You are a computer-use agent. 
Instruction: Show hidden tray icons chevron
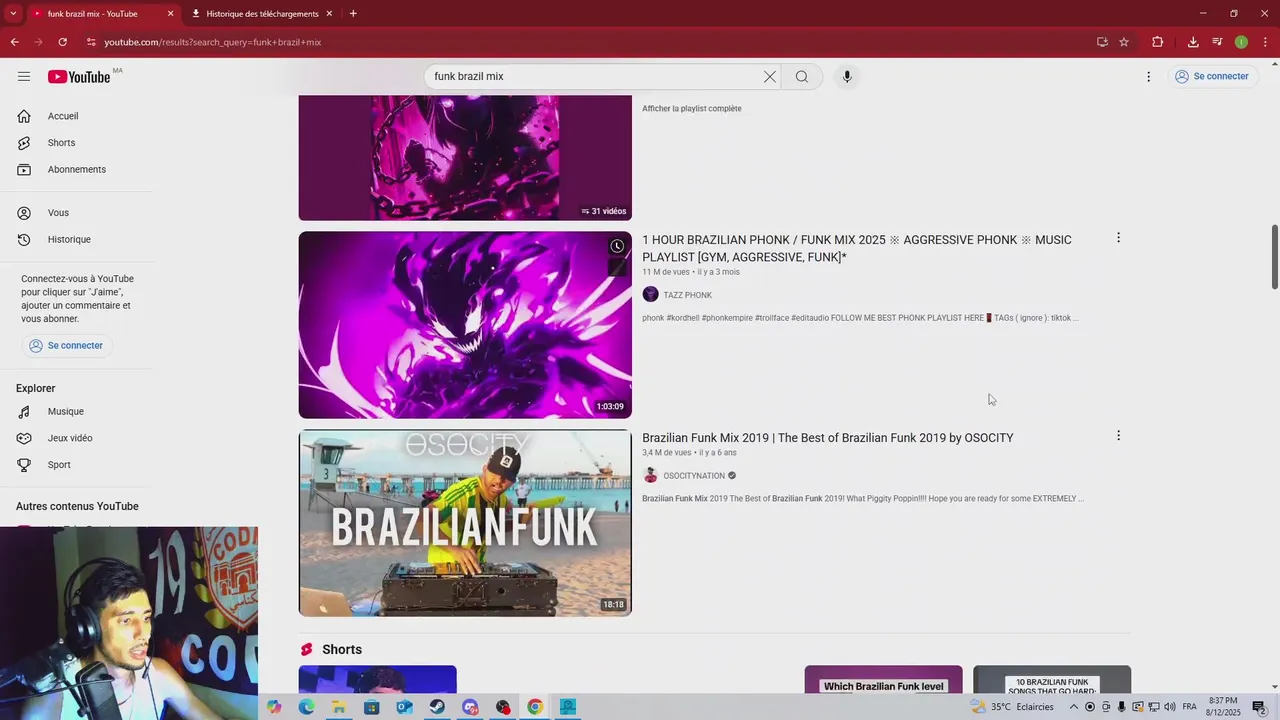tap(1074, 707)
